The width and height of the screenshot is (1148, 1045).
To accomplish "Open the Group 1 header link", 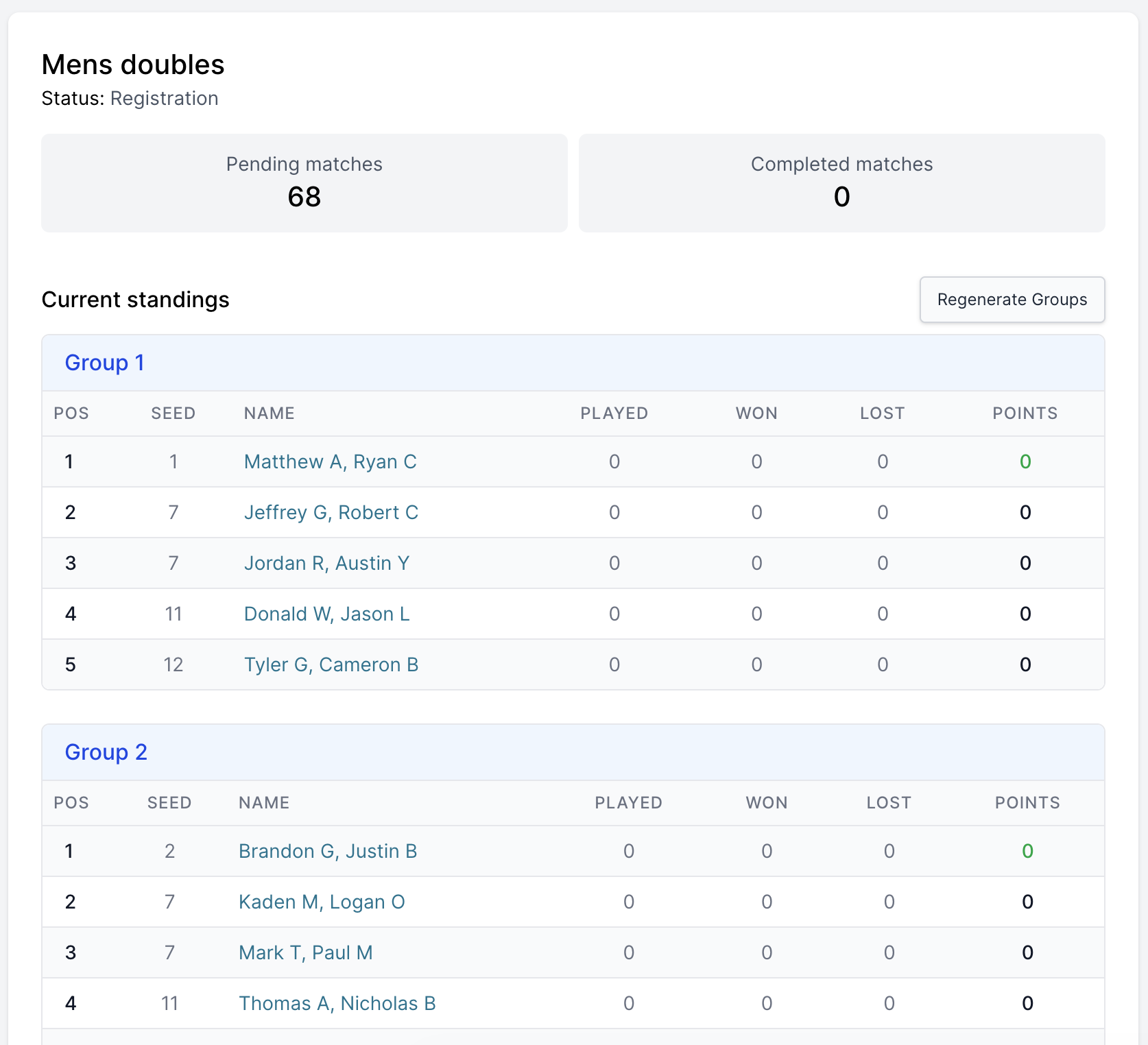I will click(104, 363).
